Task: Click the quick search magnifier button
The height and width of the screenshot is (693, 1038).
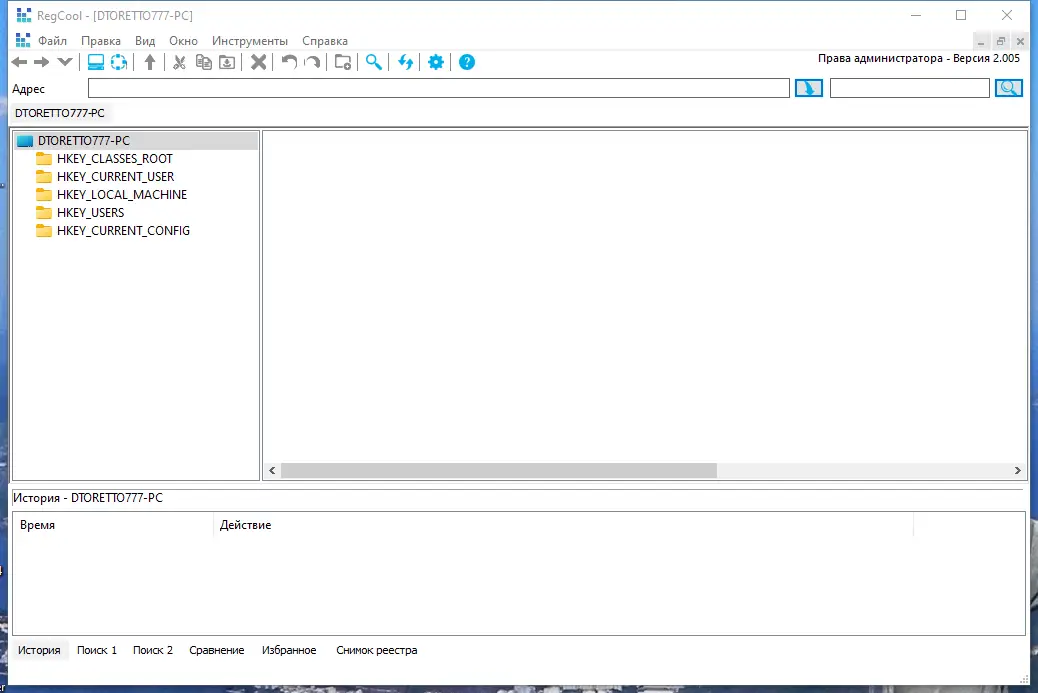Action: (x=1009, y=88)
